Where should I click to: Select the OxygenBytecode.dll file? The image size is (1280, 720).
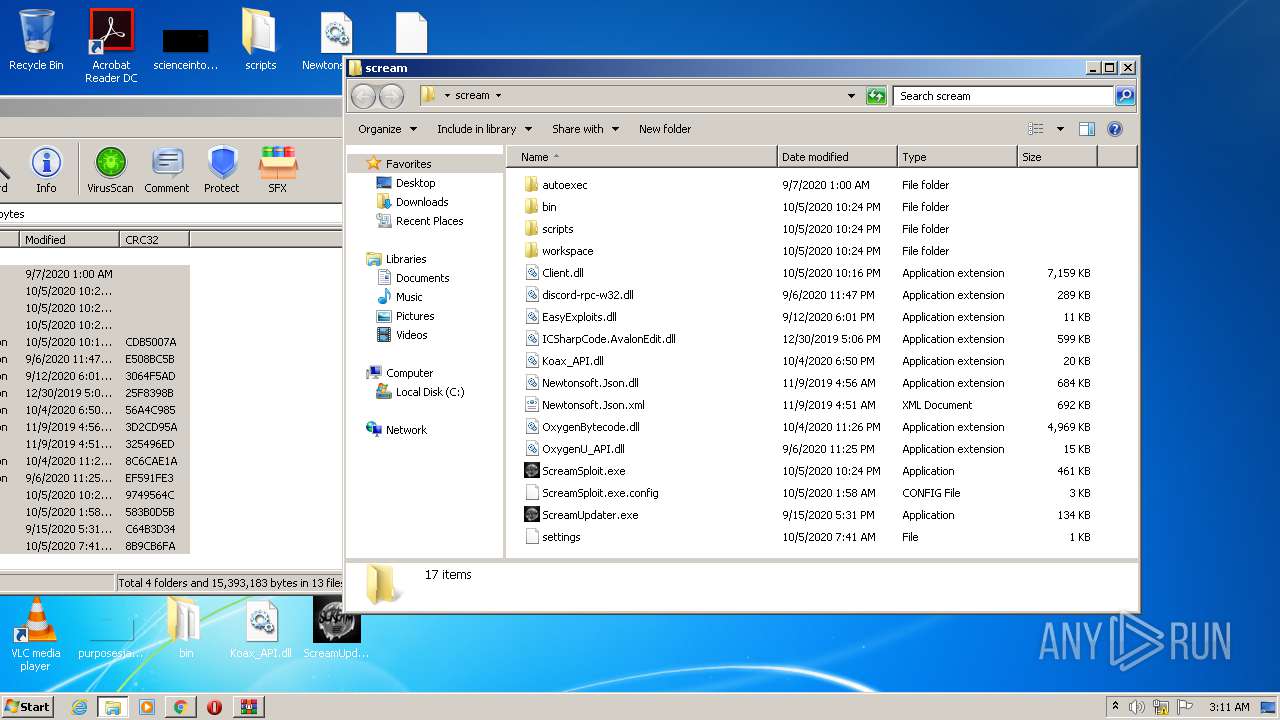coord(590,427)
